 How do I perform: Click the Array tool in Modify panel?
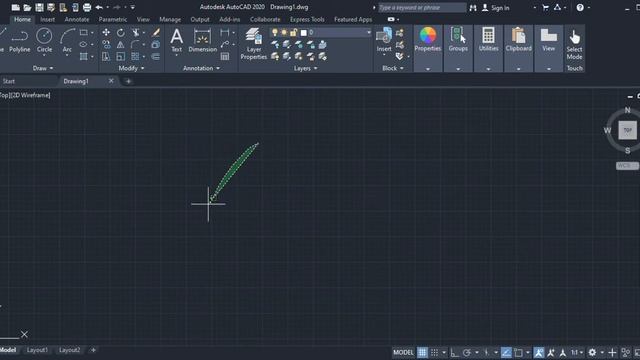point(136,56)
